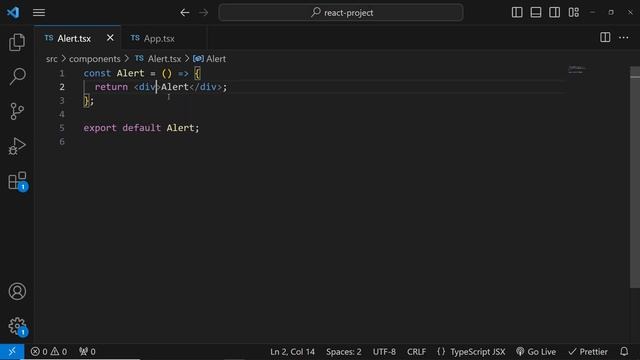Toggle the bottom panel visibility
The image size is (640, 360).
pyautogui.click(x=536, y=12)
